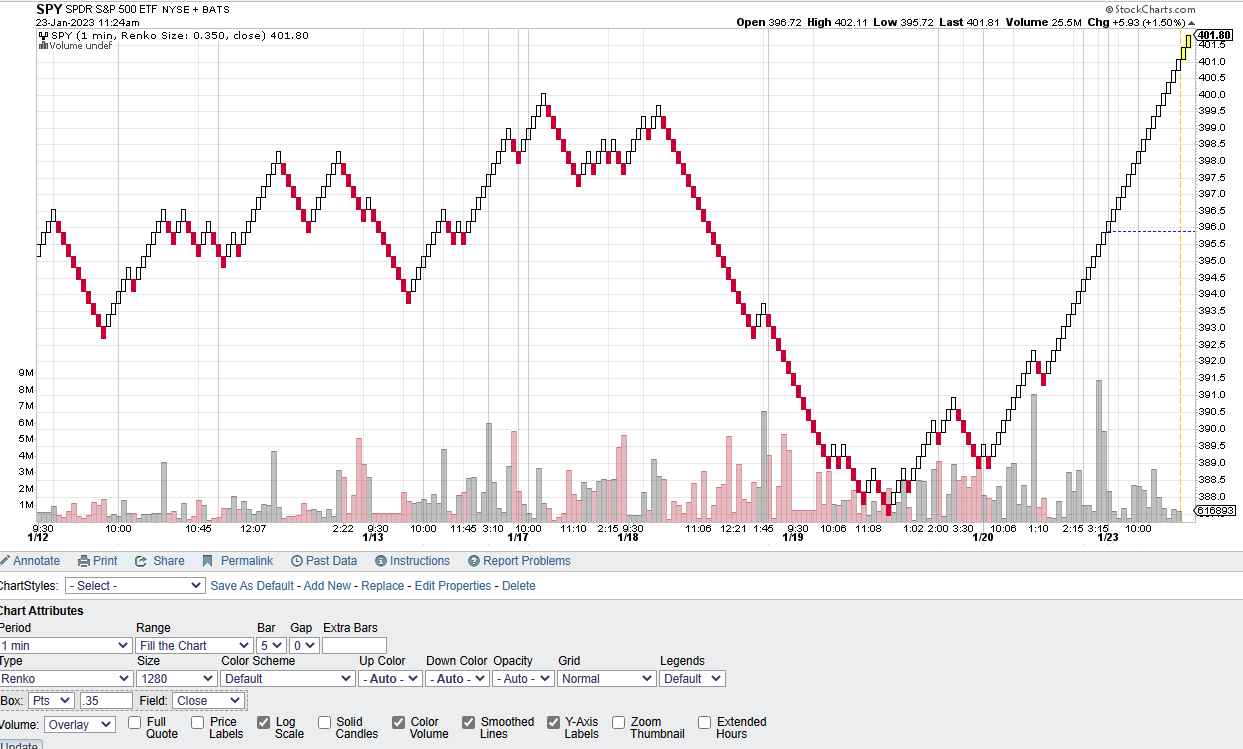
Task: Open the Legends dropdown
Action: [692, 678]
